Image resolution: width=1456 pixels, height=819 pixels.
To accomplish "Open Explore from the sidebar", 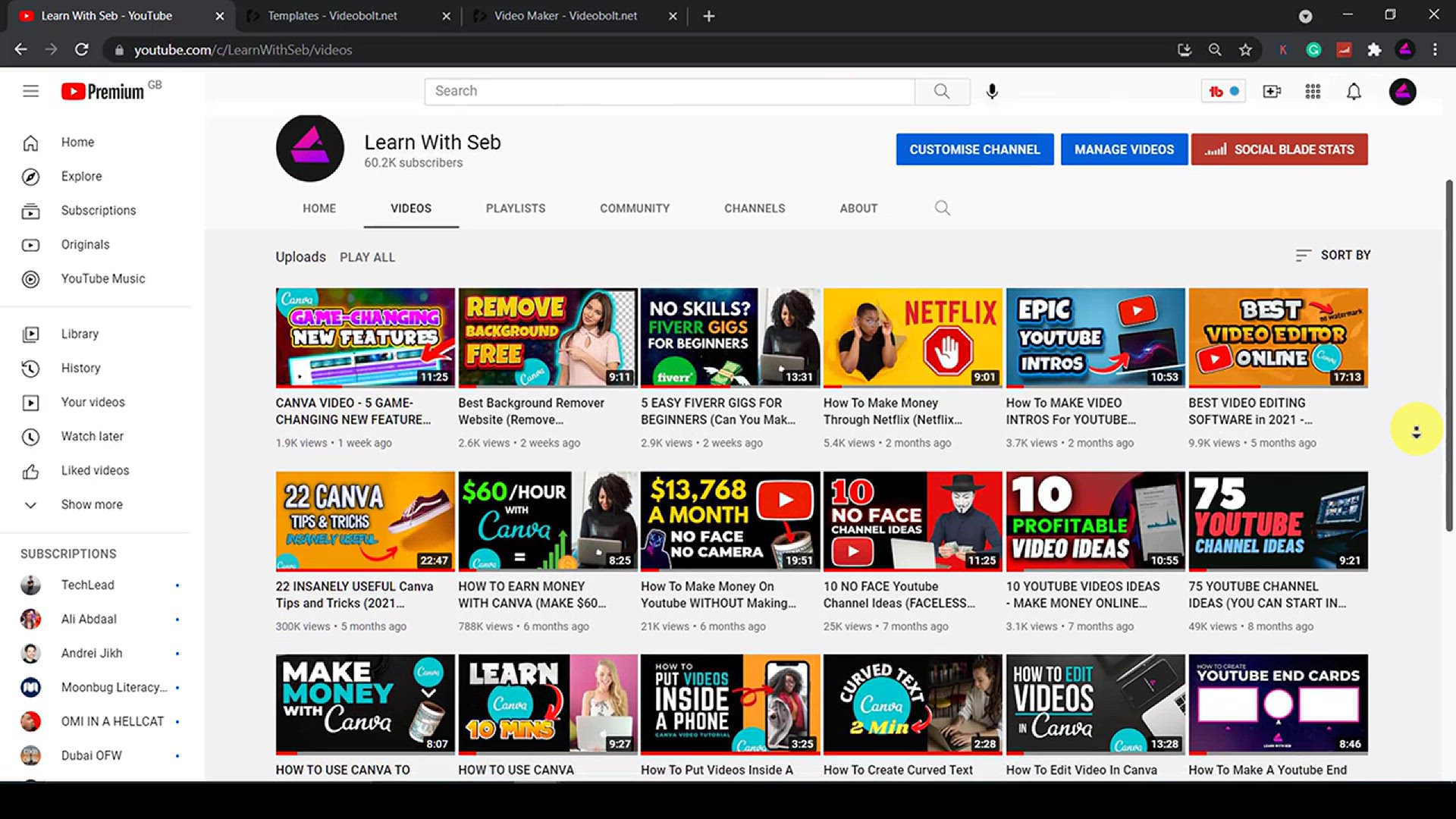I will tap(96, 176).
